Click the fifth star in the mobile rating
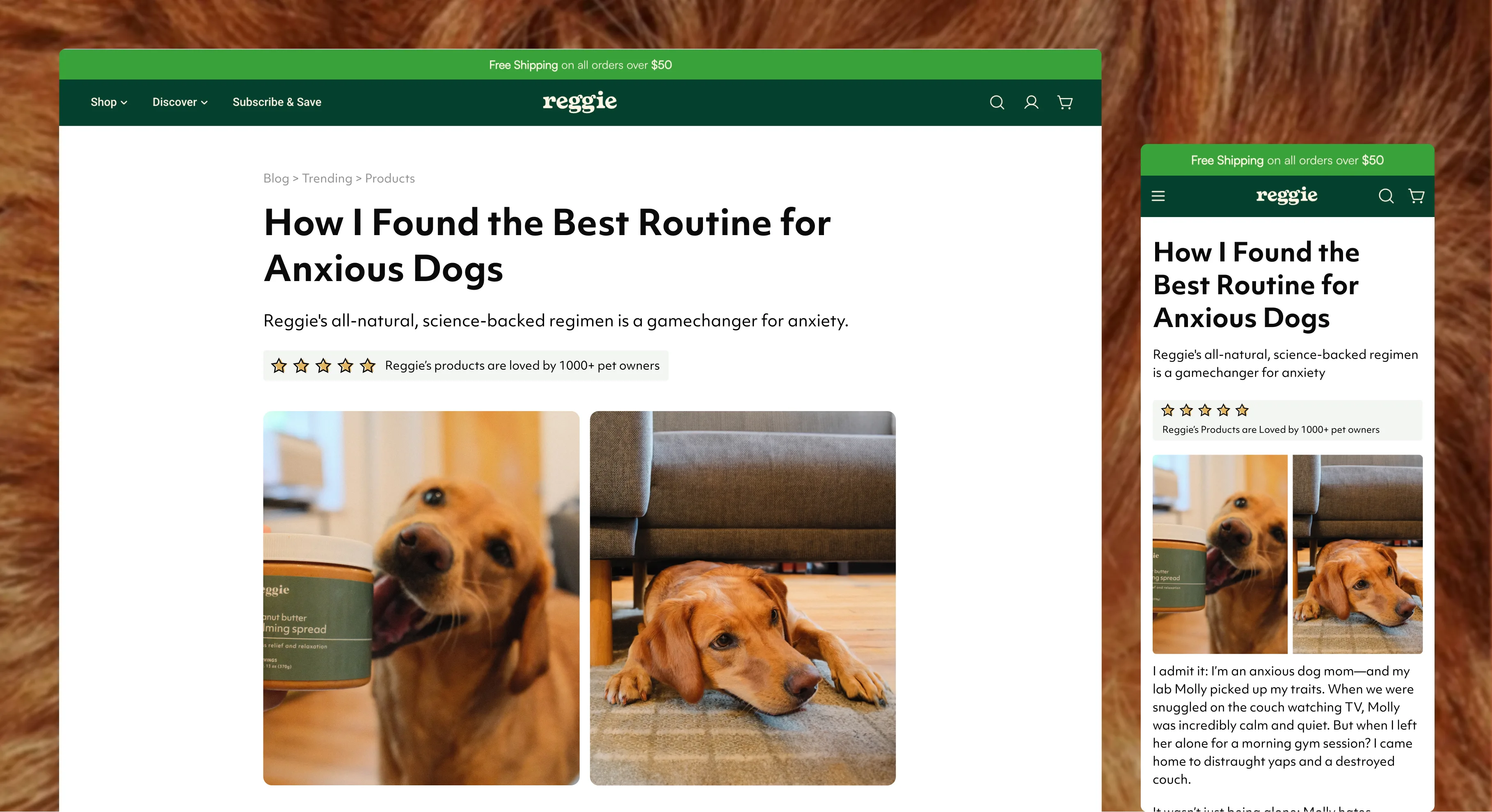This screenshot has height=812, width=1492. pyautogui.click(x=1242, y=410)
